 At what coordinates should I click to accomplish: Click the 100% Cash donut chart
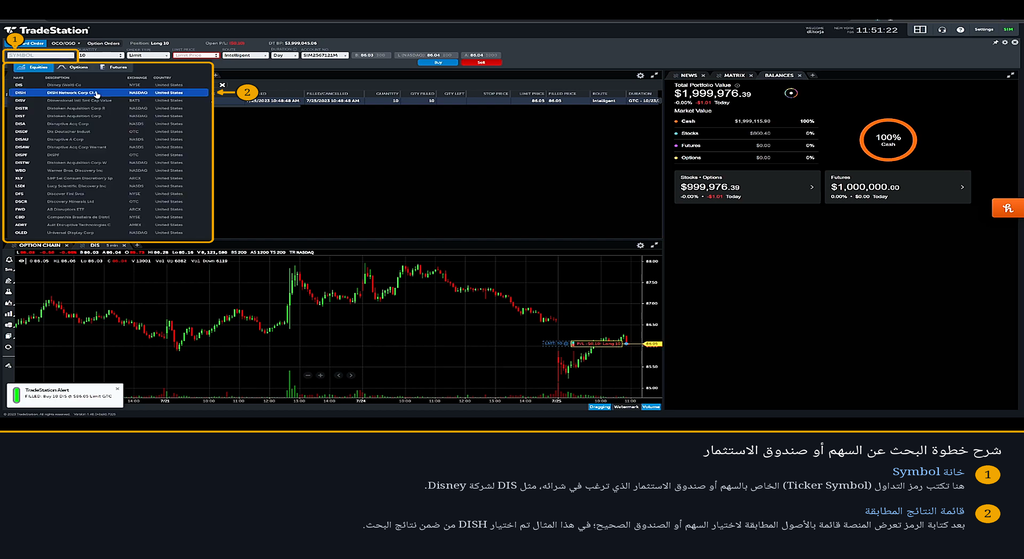[x=888, y=140]
